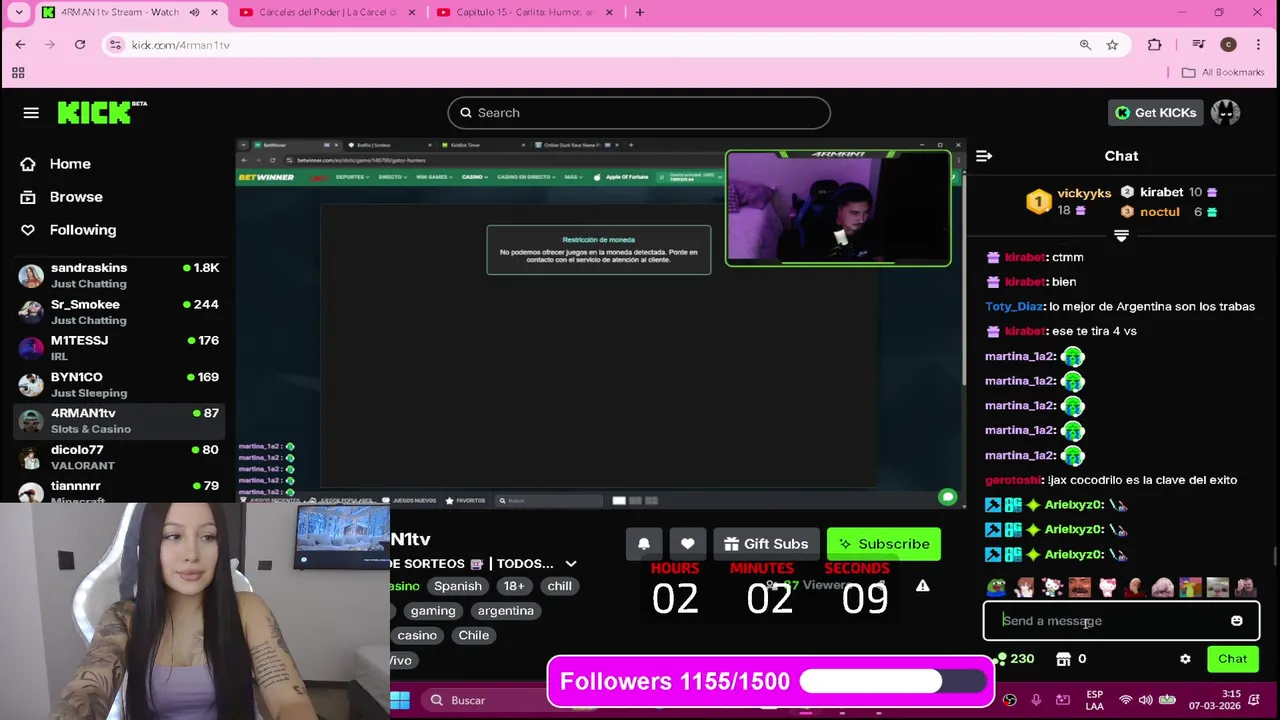Viewport: 1280px width, 720px height.
Task: Click the report warning triangle icon
Action: (x=922, y=586)
